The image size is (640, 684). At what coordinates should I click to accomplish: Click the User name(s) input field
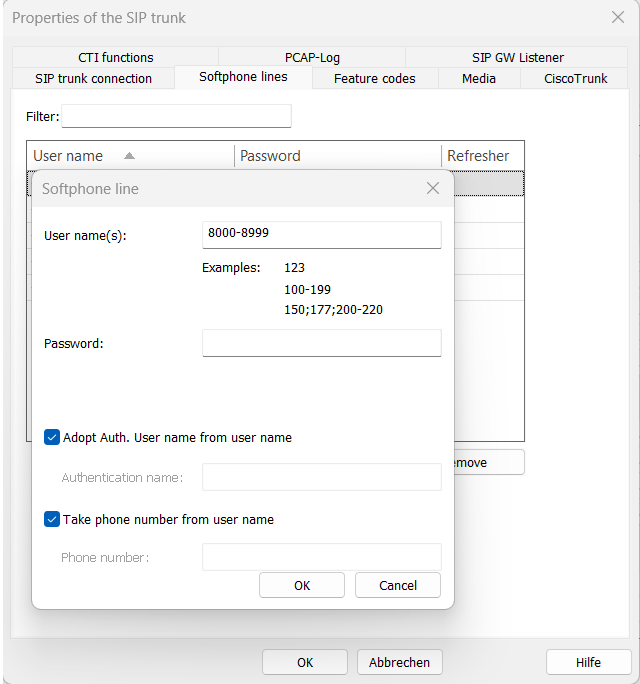[x=321, y=234]
